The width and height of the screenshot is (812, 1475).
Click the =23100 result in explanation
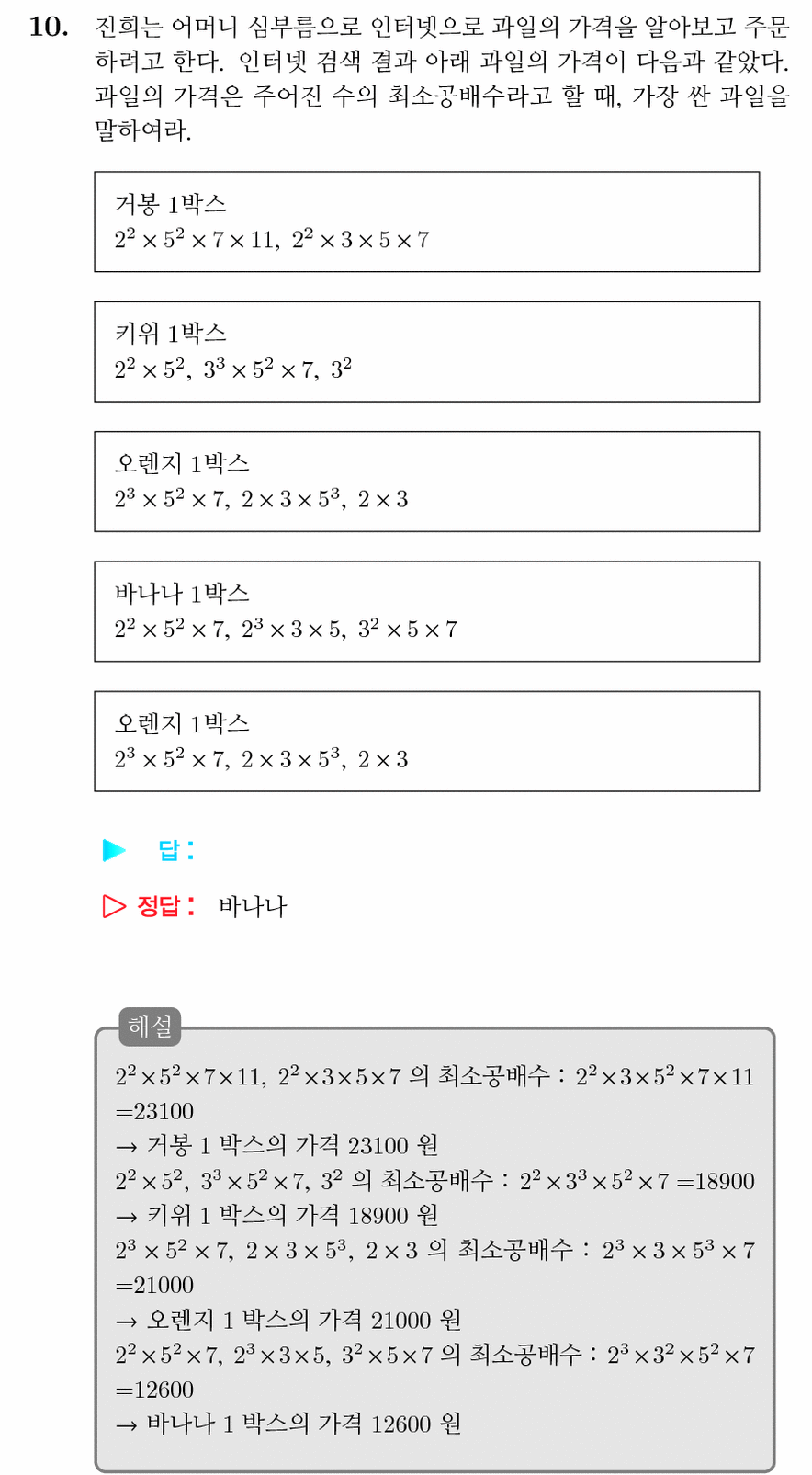click(154, 1111)
